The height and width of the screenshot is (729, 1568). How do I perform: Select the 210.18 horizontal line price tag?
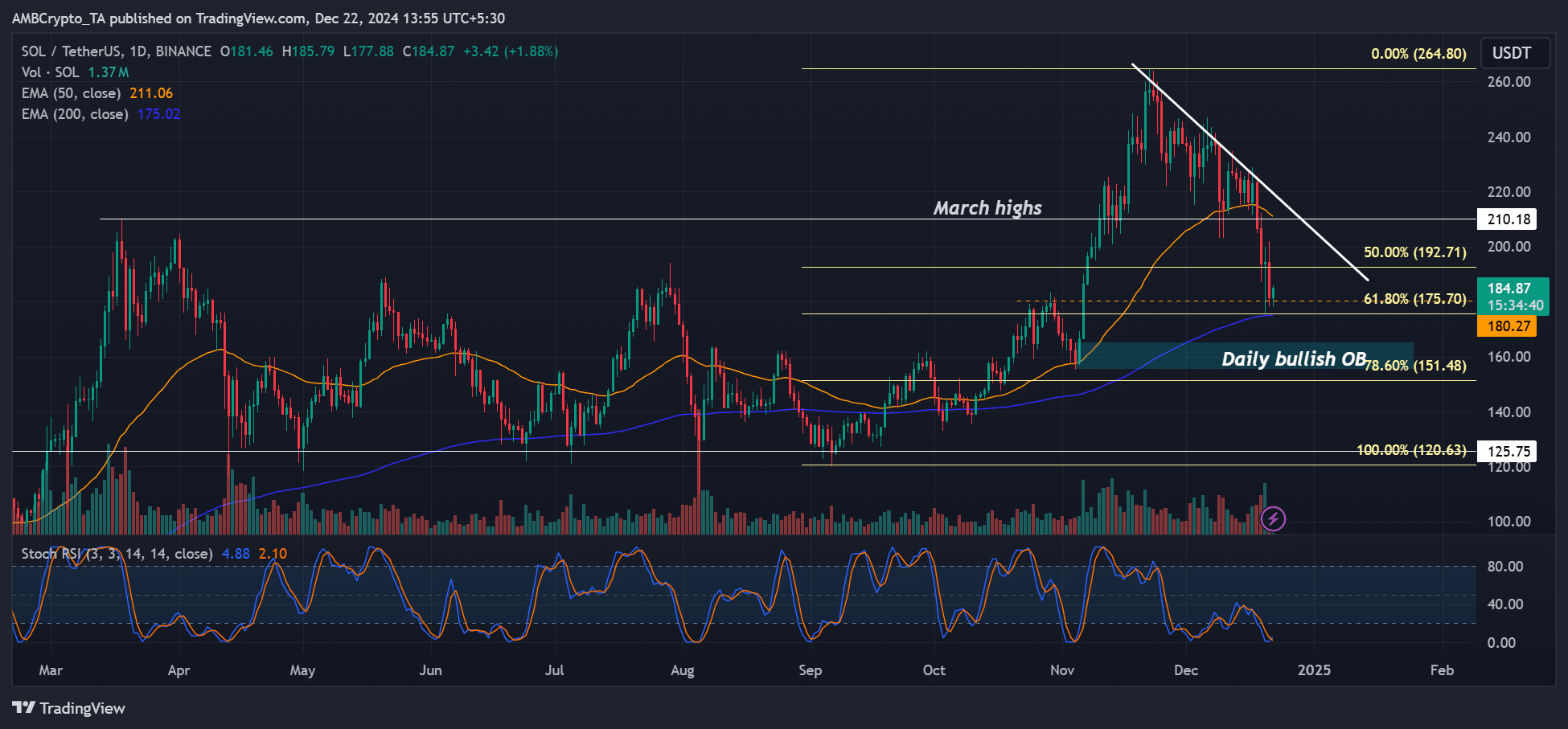pos(1508,219)
